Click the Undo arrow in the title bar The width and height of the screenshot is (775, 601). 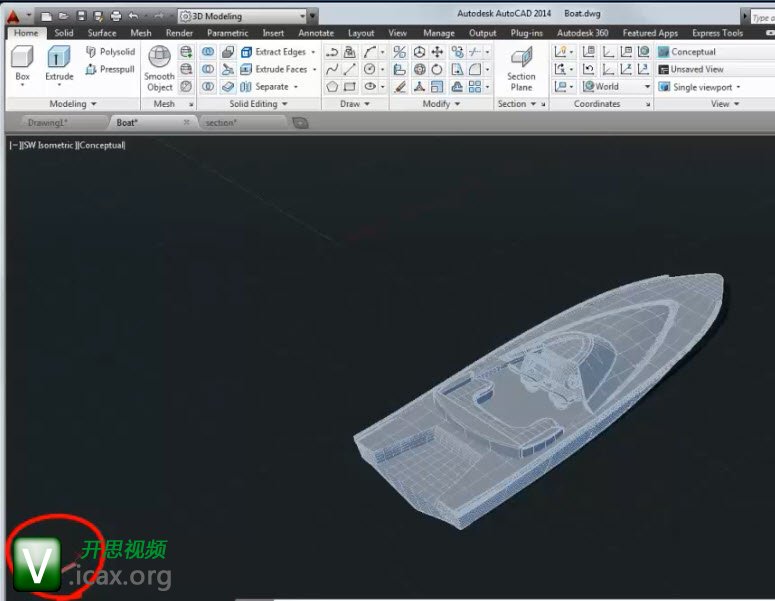(x=133, y=16)
